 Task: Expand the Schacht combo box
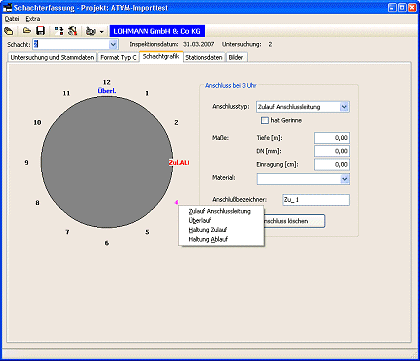coord(113,44)
